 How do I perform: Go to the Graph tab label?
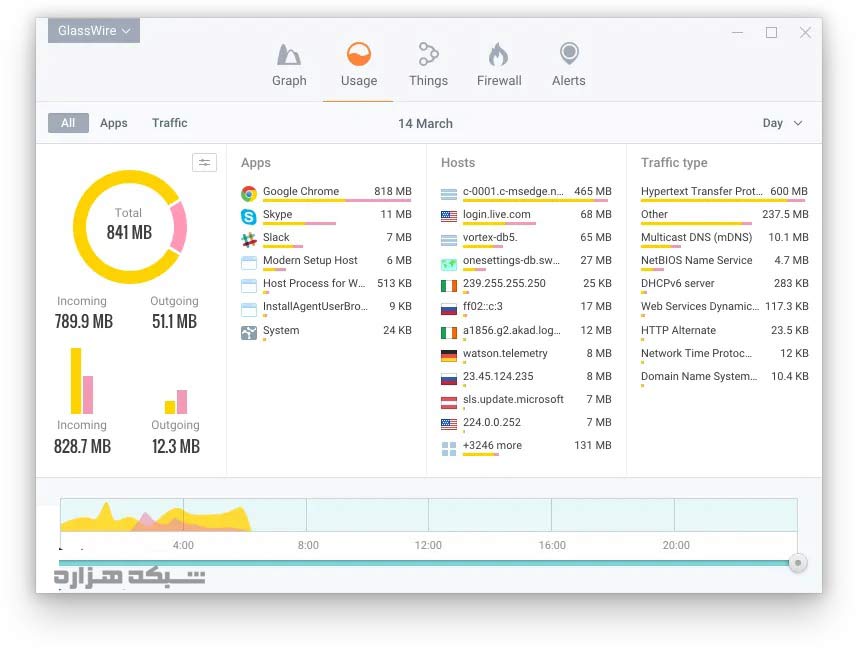pos(289,81)
